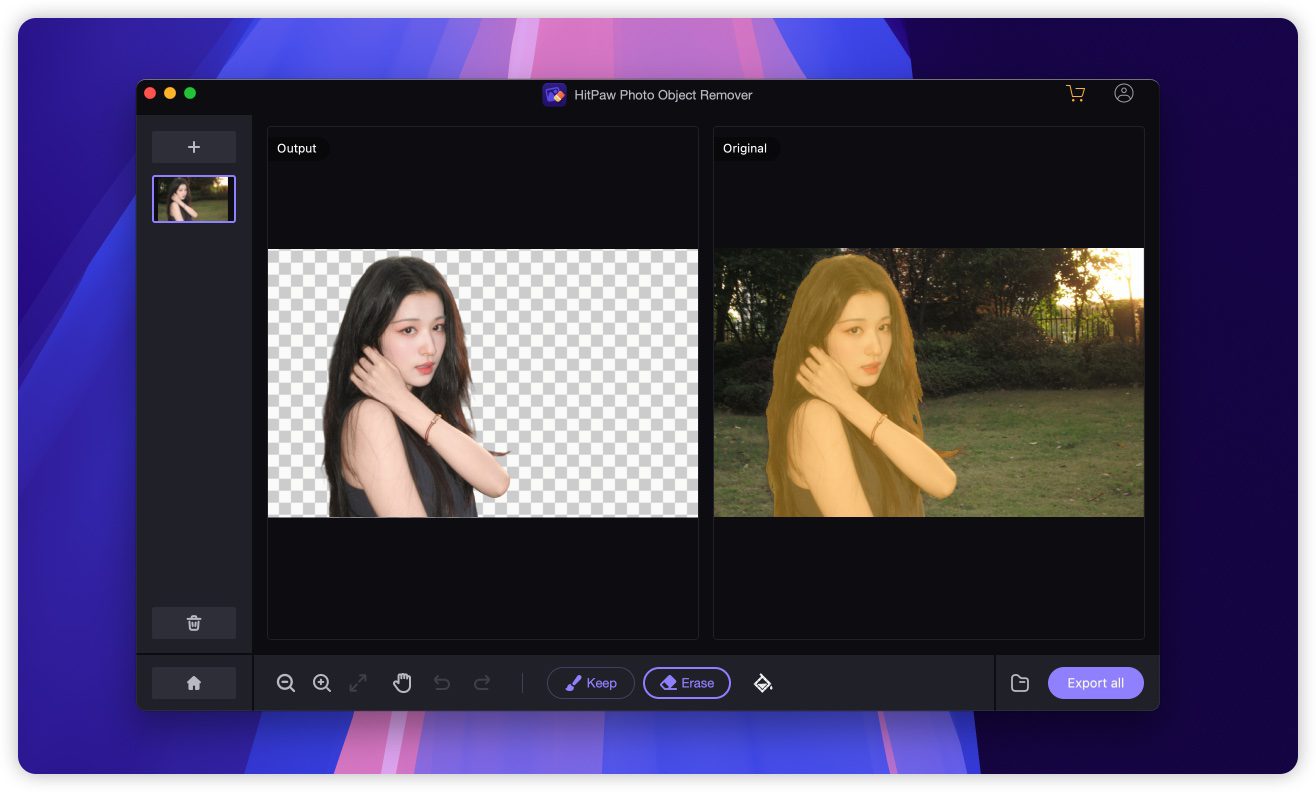The height and width of the screenshot is (792, 1316).
Task: Click the Output preview with transparent background
Action: pyautogui.click(x=483, y=383)
